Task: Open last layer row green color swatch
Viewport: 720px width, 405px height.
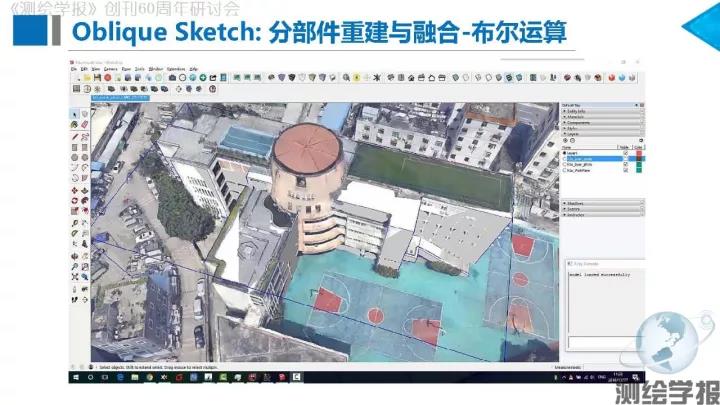Action: pyautogui.click(x=638, y=170)
